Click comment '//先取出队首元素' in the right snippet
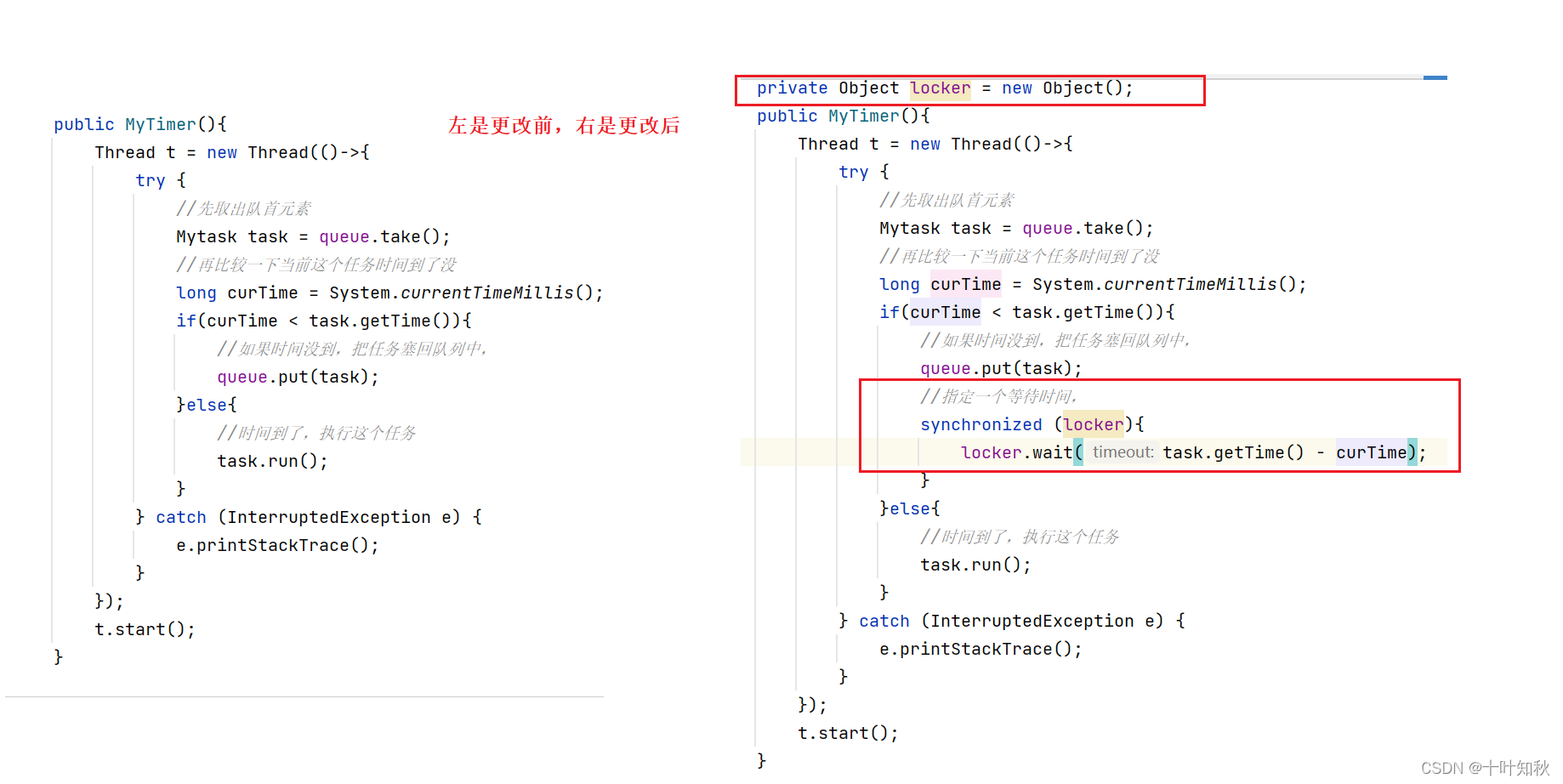The height and width of the screenshot is (784, 1563). tap(947, 201)
